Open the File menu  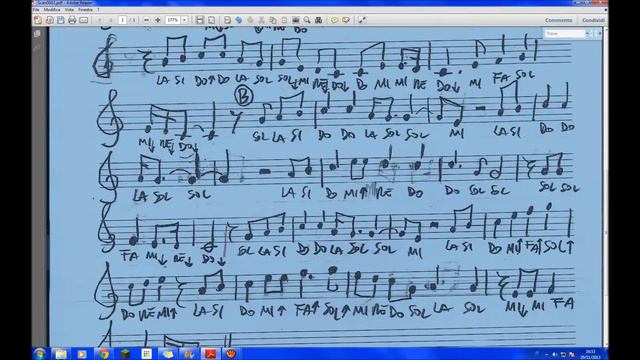tap(36, 9)
